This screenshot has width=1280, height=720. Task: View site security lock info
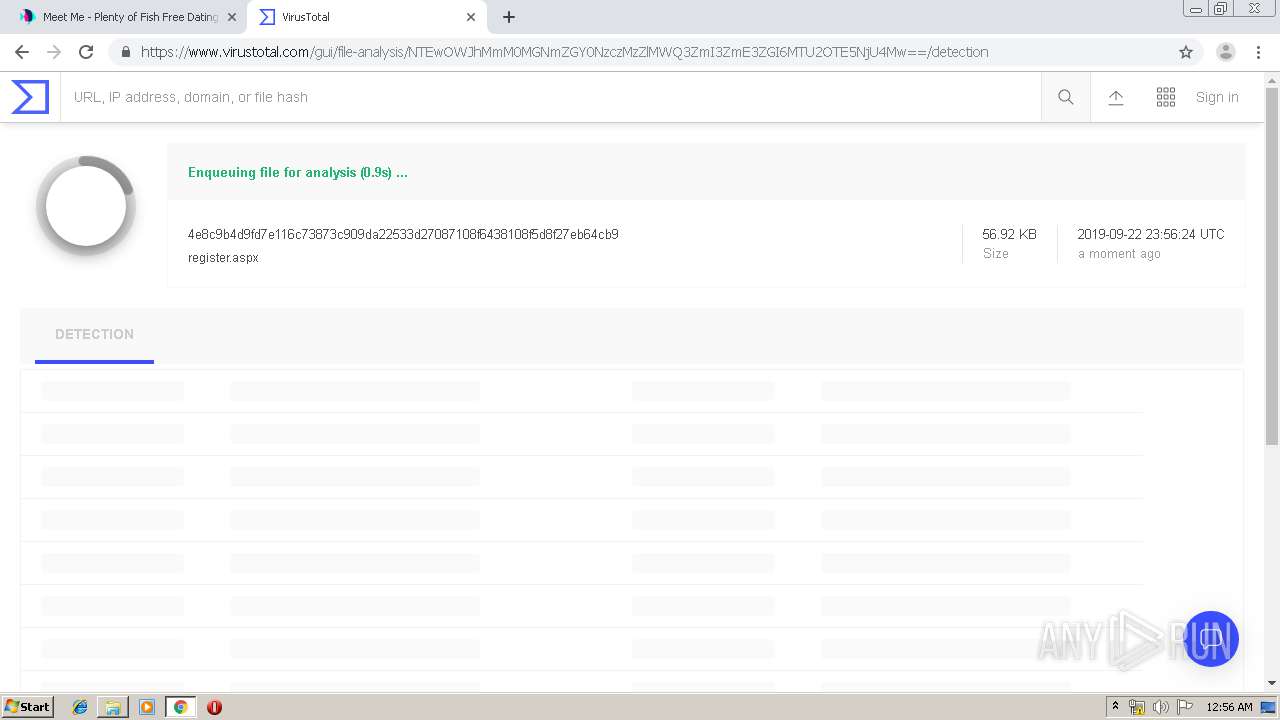[x=125, y=52]
